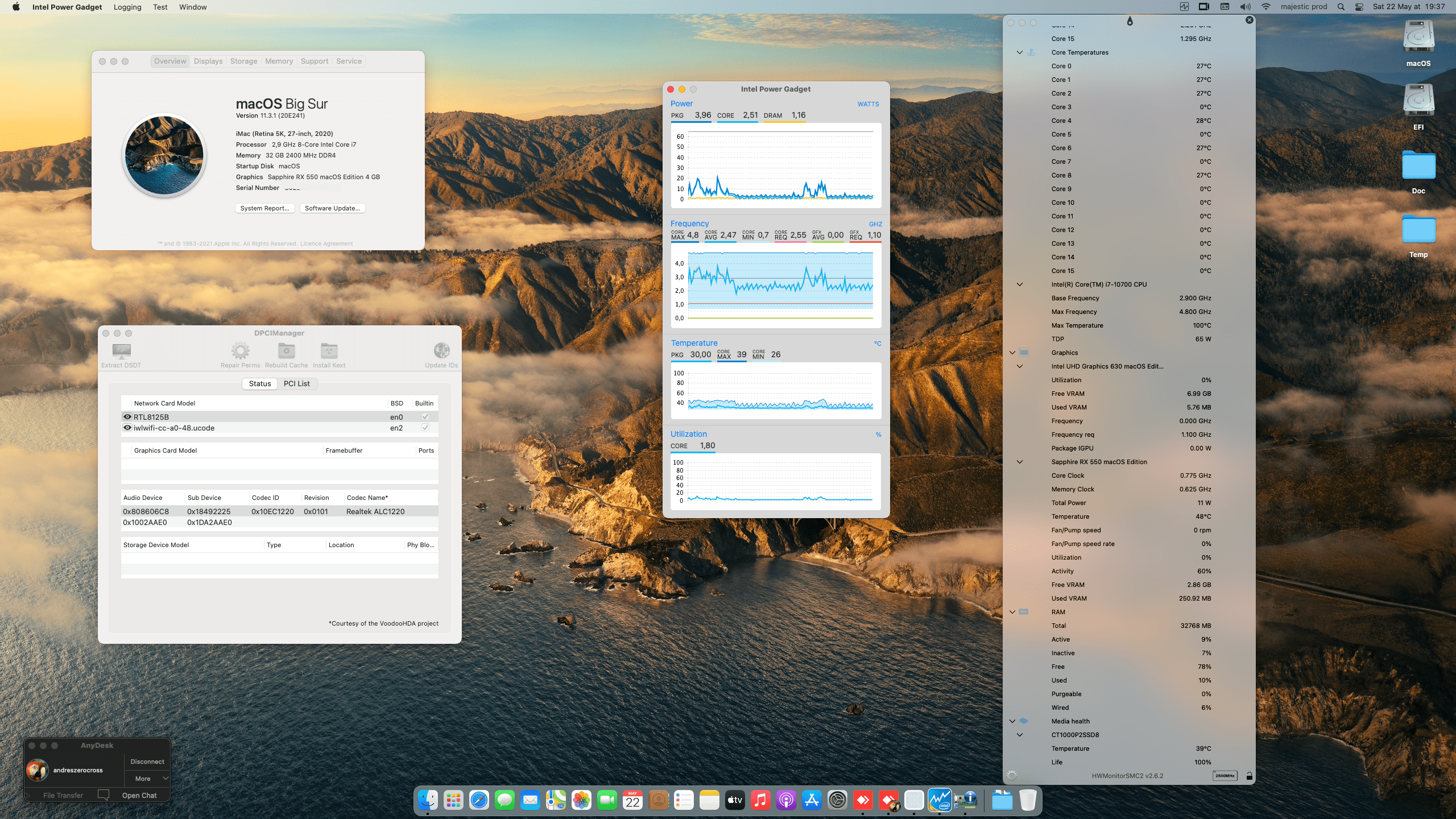Viewport: 1456px width, 819px height.
Task: Click Open Chat in AnyDesk panel
Action: click(139, 795)
